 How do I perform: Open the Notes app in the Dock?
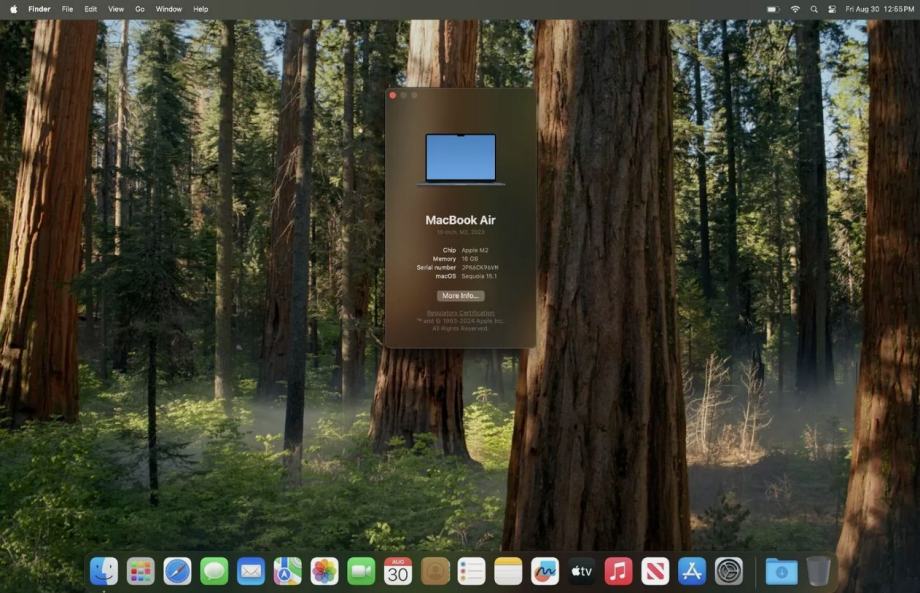(508, 571)
